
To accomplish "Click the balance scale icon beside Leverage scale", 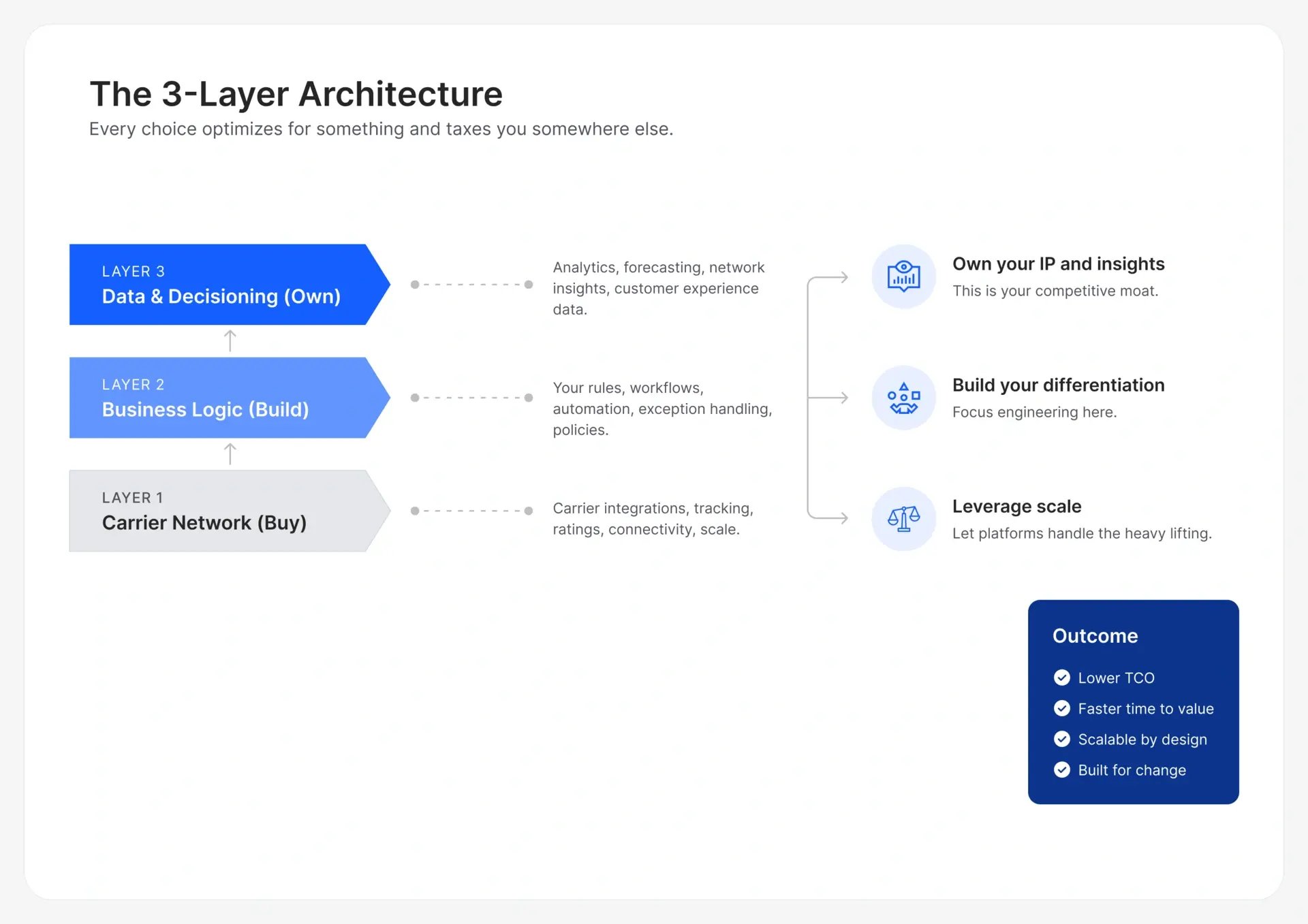I will pos(903,519).
